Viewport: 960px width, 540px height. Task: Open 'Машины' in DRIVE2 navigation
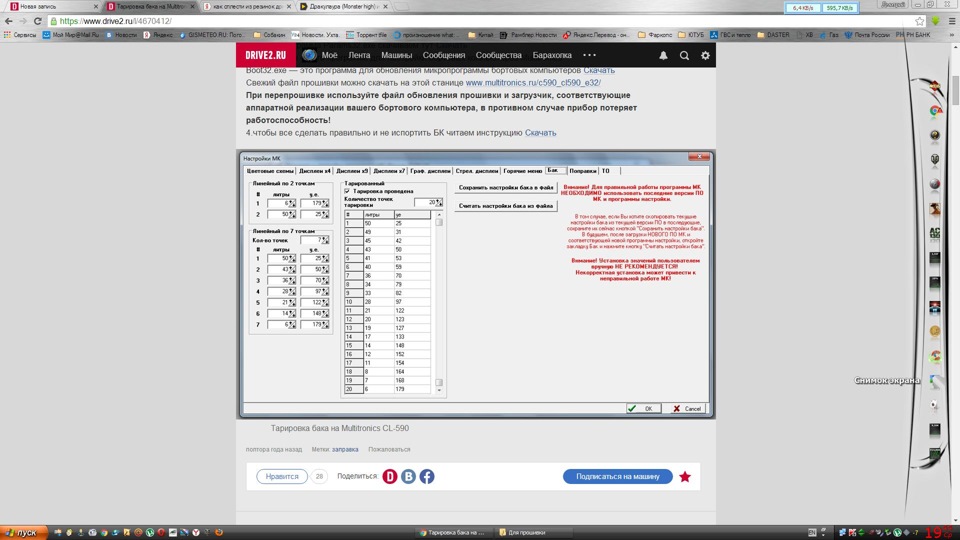pos(397,55)
